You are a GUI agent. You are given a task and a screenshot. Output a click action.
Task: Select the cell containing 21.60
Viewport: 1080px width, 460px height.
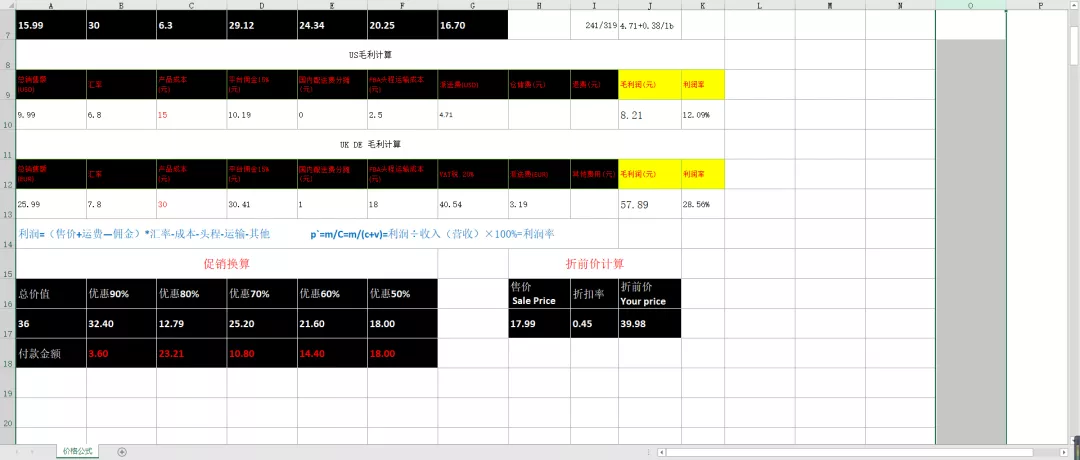pos(332,324)
